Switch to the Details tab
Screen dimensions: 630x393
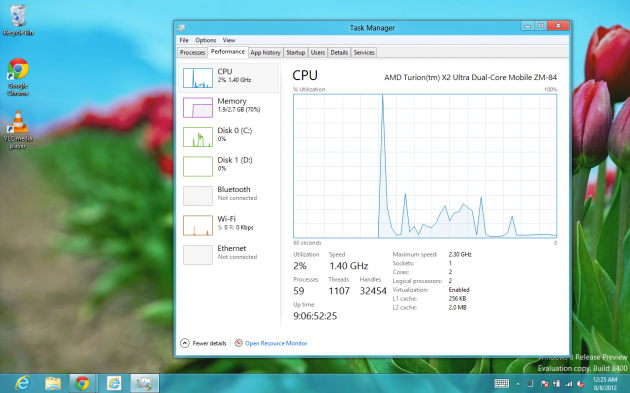[339, 53]
